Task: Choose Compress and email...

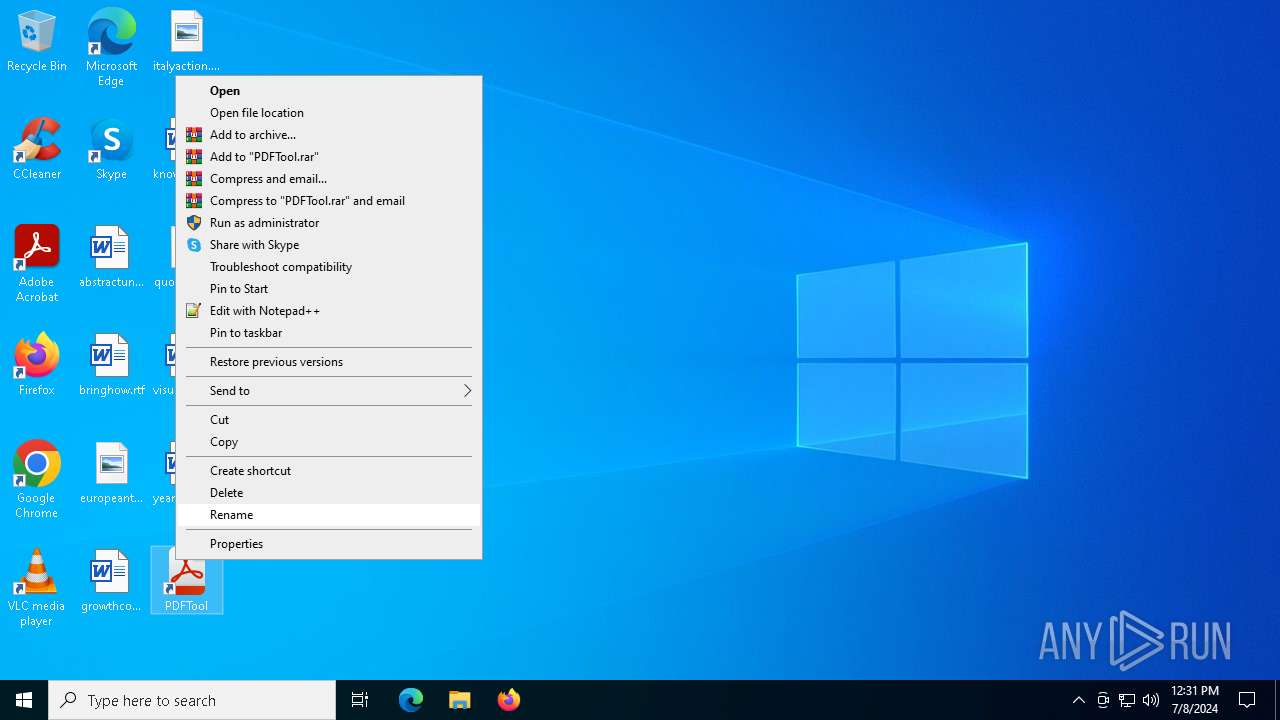Action: pyautogui.click(x=329, y=179)
